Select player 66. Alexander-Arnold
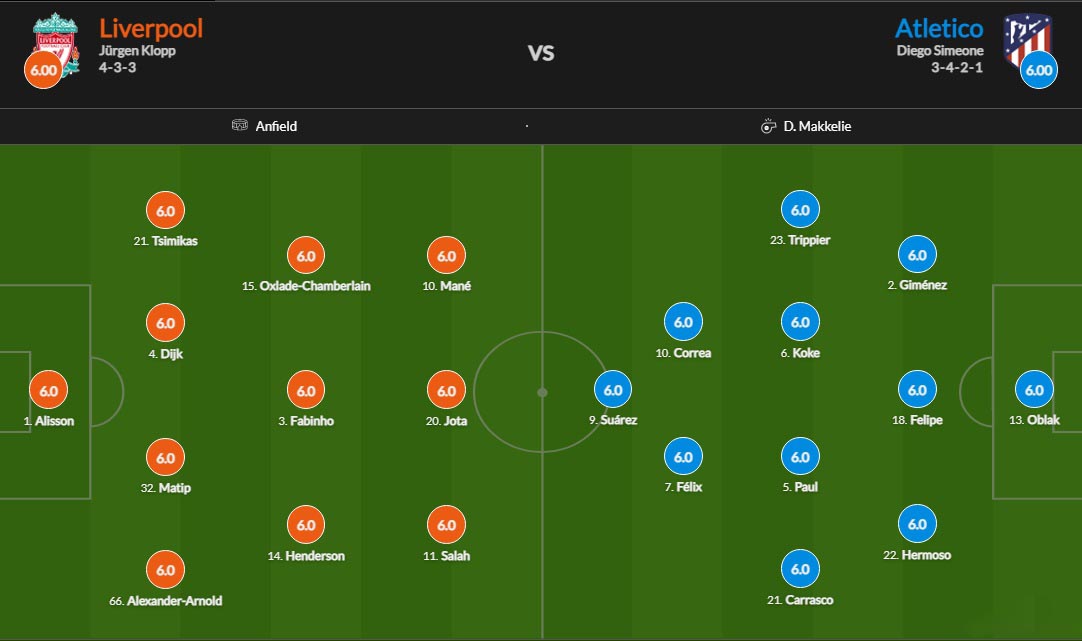 166,601
